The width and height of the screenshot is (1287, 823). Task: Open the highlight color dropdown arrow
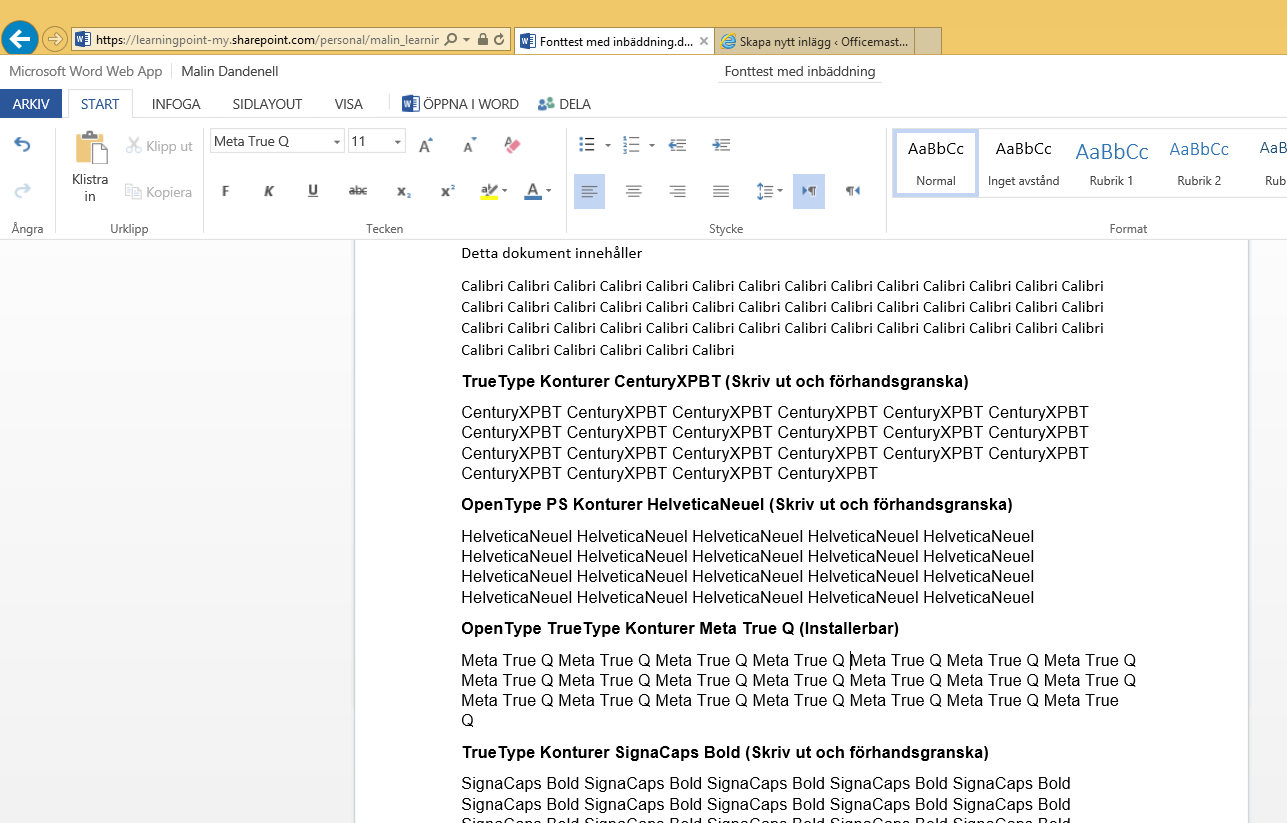[505, 191]
